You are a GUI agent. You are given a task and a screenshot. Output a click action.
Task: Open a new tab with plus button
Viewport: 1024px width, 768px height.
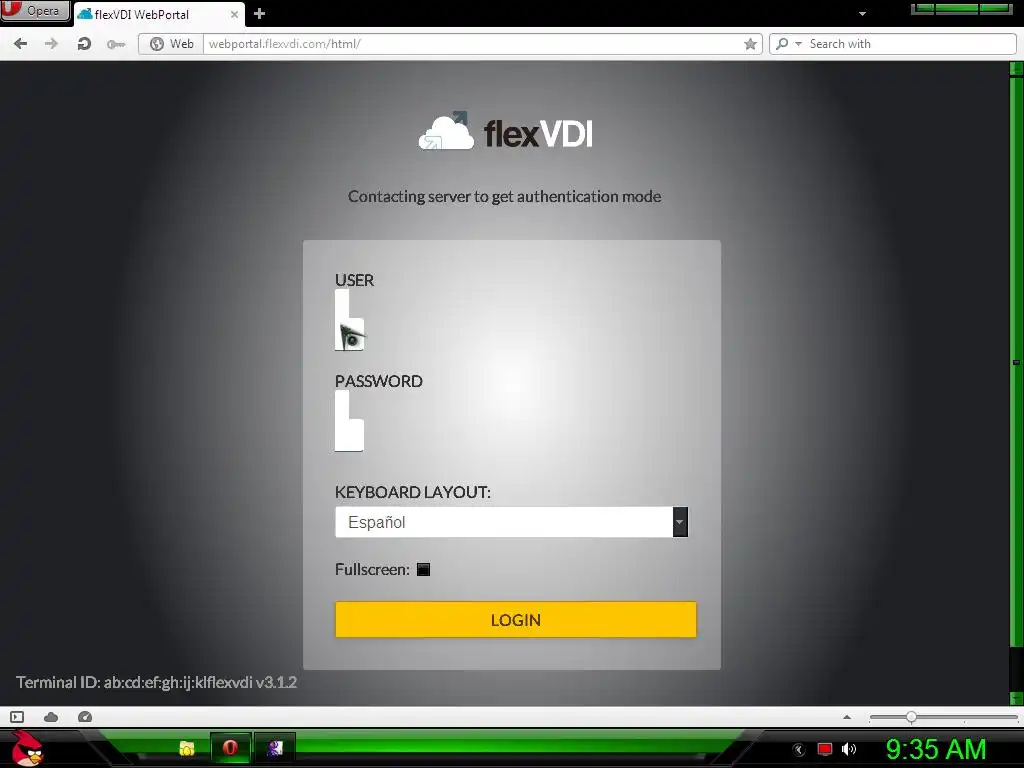[259, 14]
